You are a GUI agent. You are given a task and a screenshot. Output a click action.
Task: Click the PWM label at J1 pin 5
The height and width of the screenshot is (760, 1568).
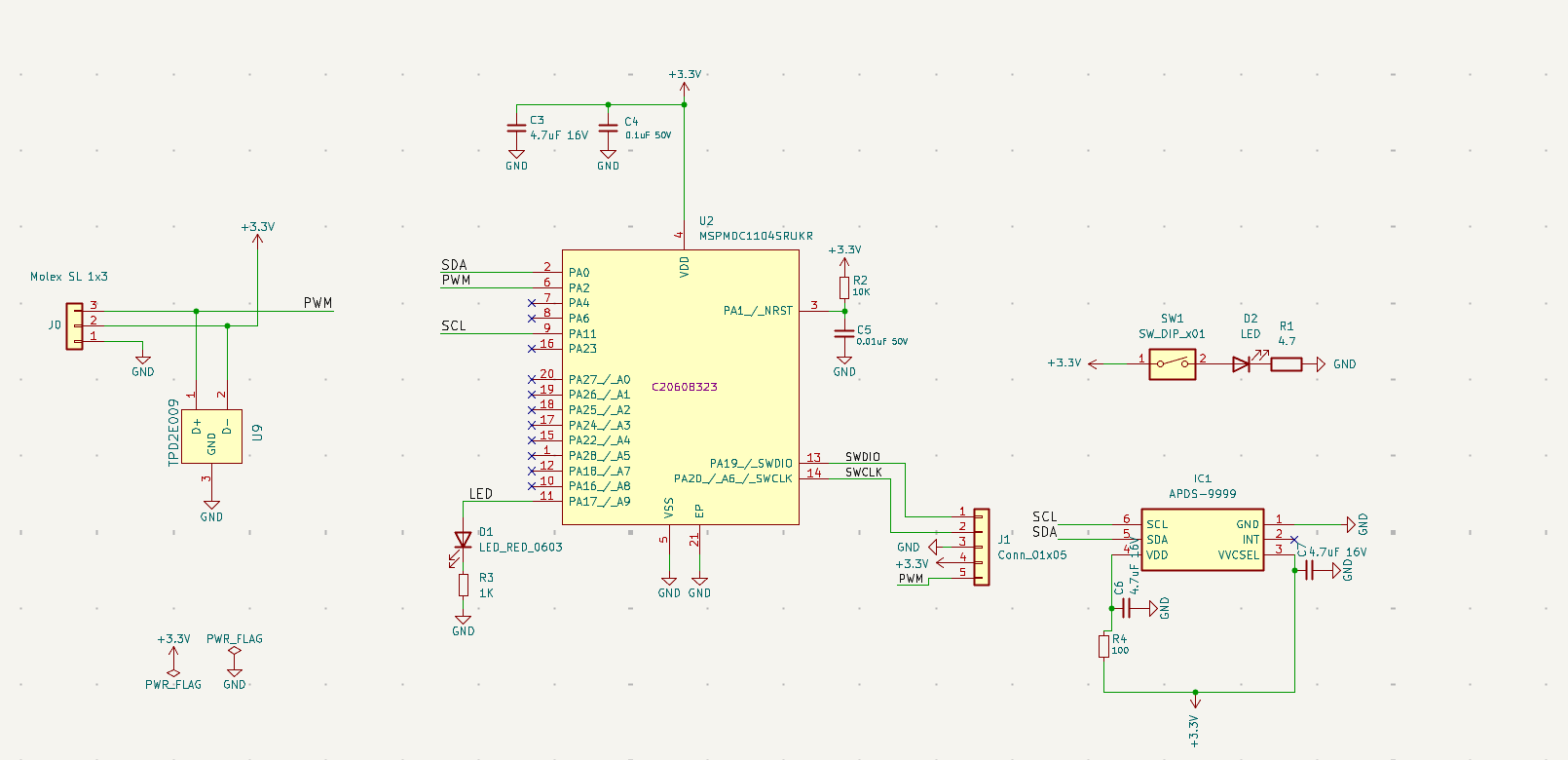coord(912,579)
